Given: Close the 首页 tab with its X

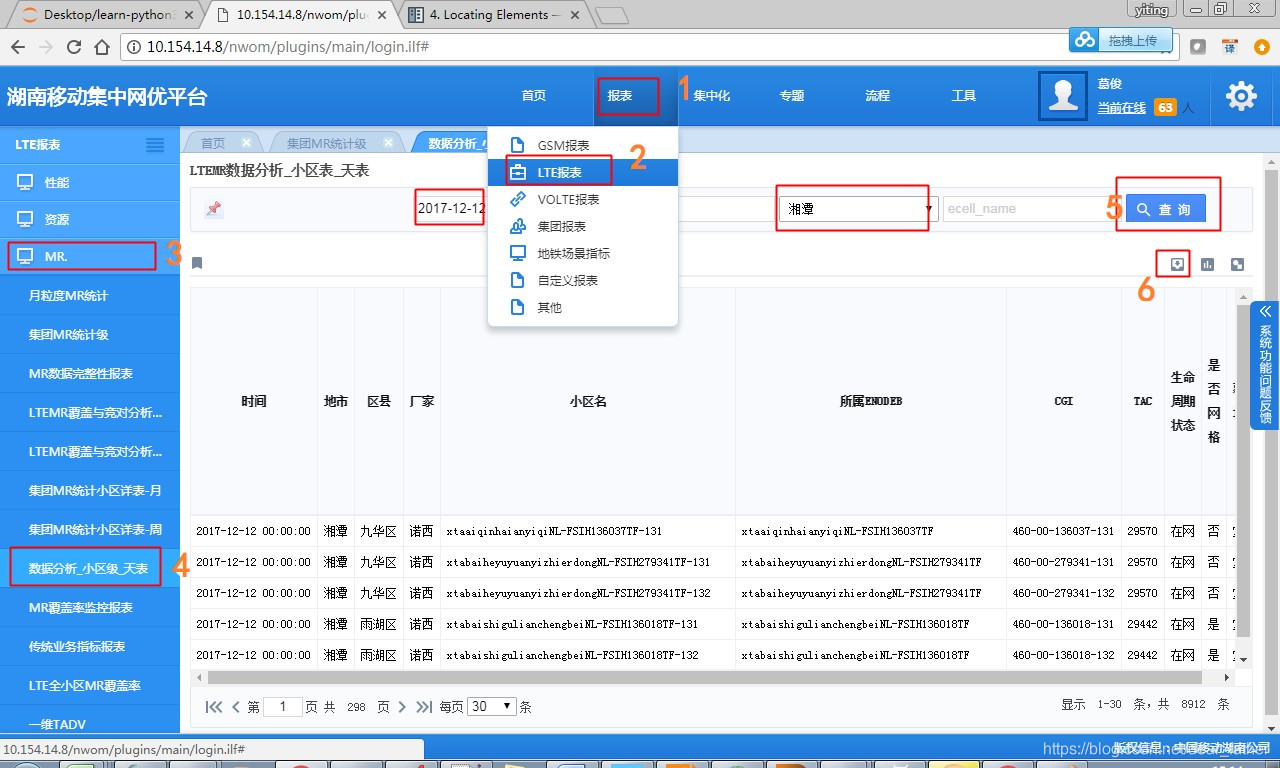Looking at the screenshot, I should click(x=246, y=143).
